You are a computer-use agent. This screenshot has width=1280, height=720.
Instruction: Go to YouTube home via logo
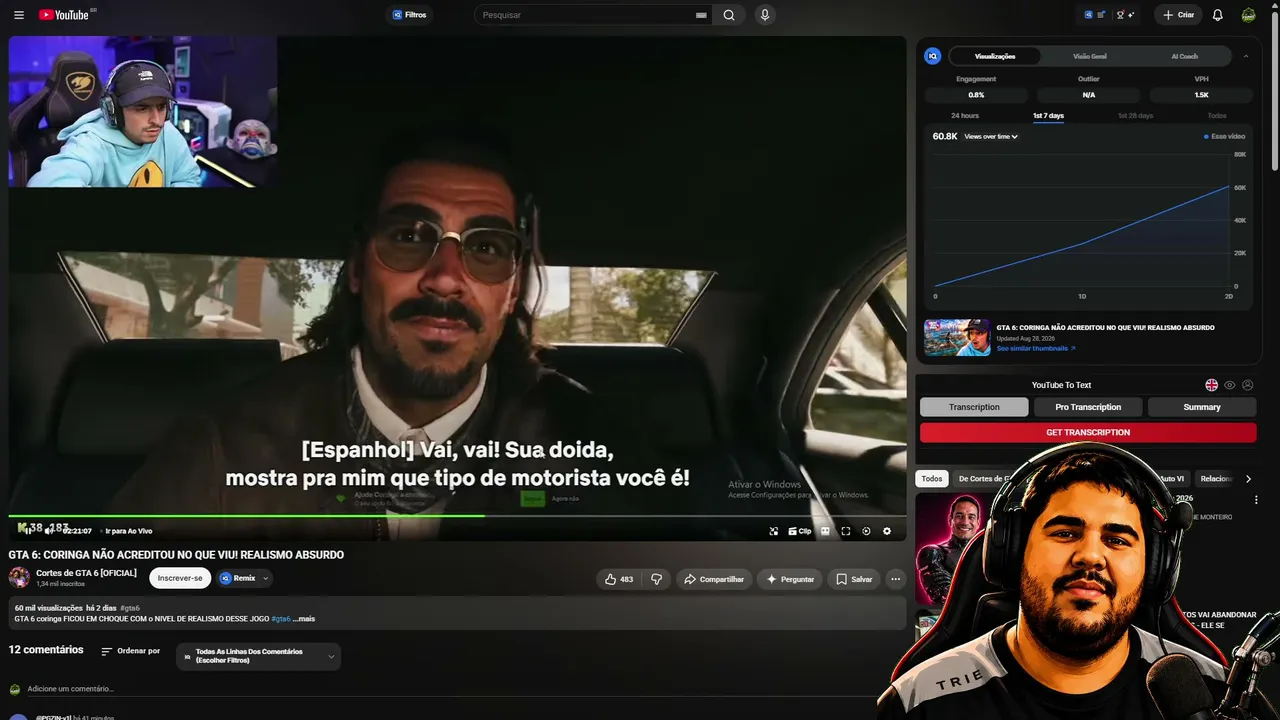(64, 15)
